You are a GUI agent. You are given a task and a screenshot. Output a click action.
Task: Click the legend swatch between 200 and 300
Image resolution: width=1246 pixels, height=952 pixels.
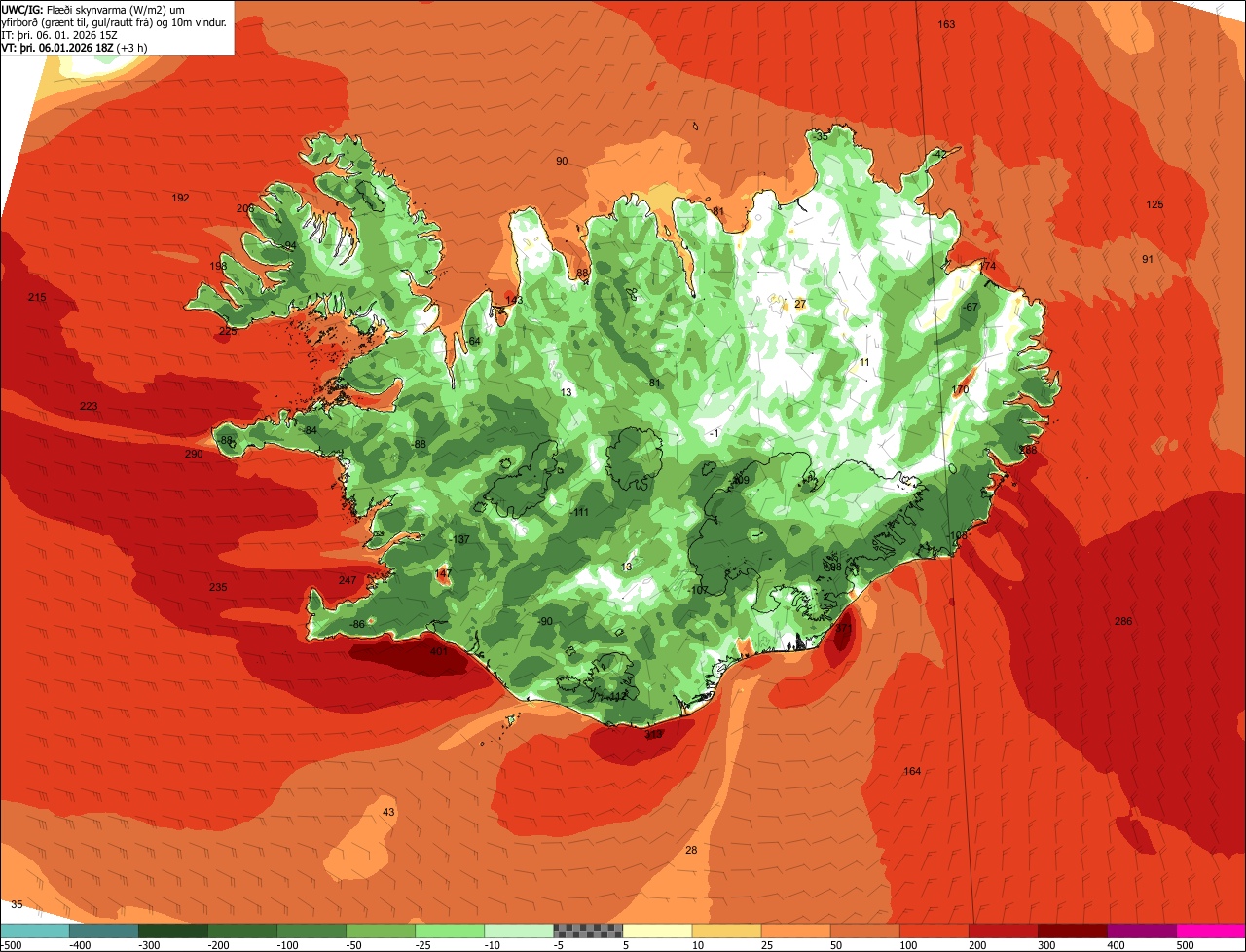[x=1004, y=931]
